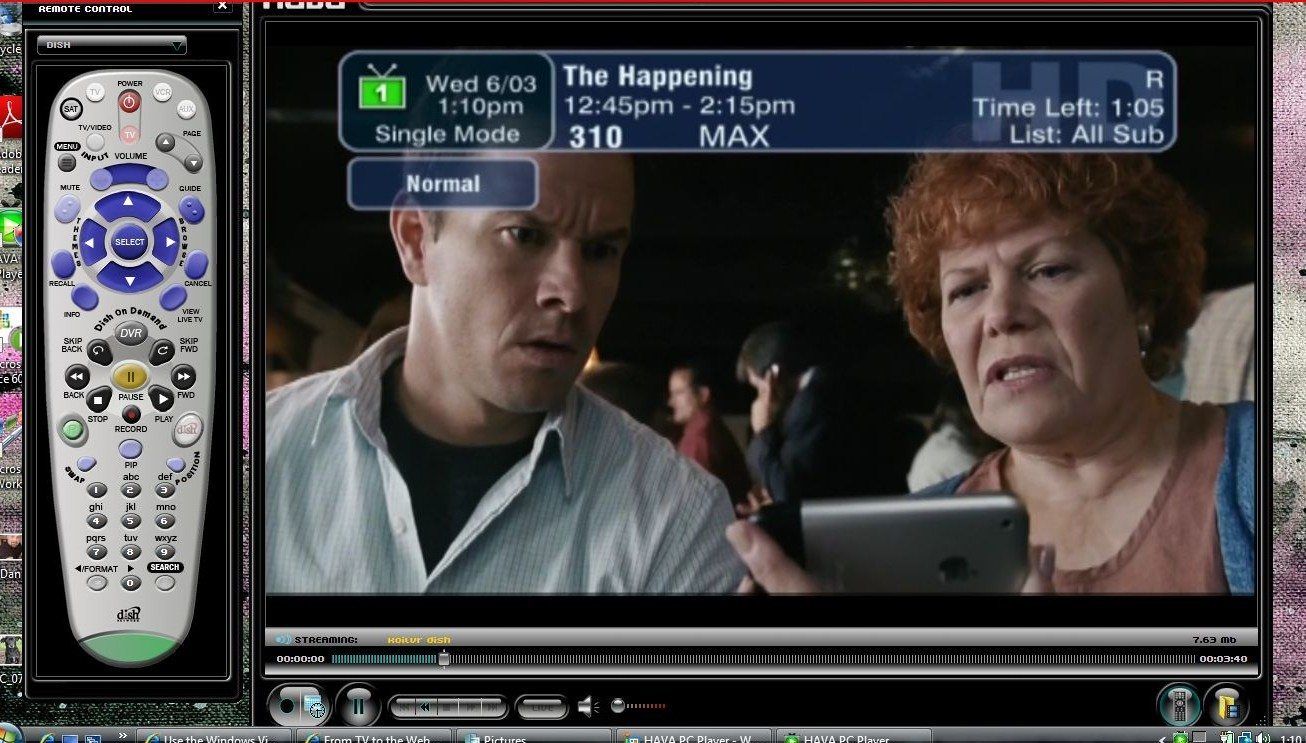
Task: Click the PAGE down arrow button
Action: (x=192, y=162)
